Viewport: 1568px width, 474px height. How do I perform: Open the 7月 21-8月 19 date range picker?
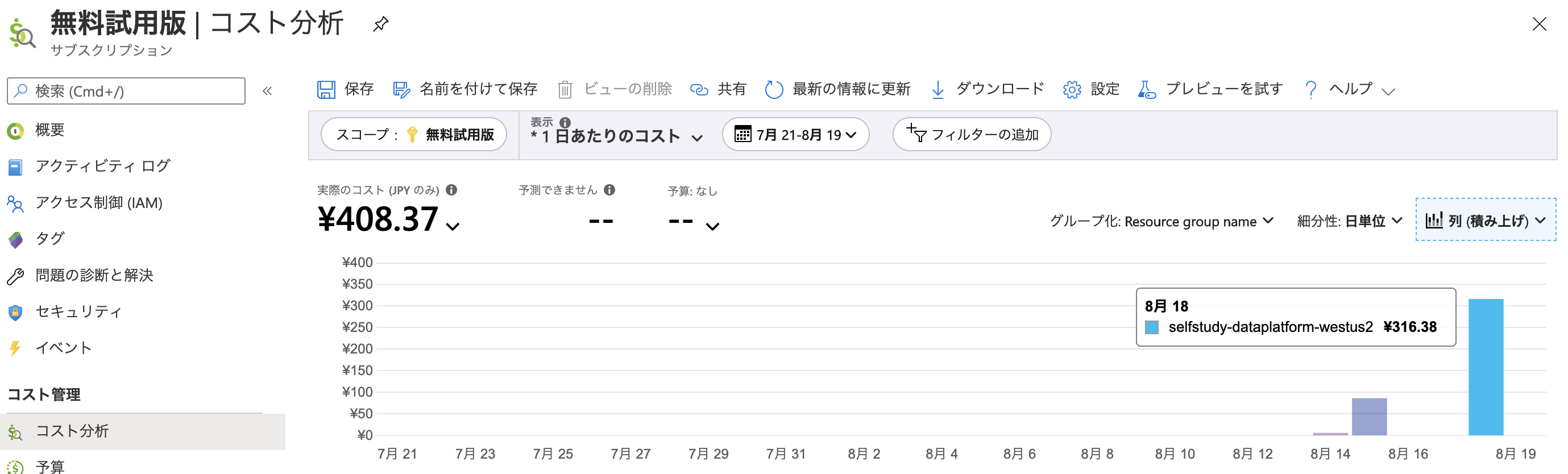pos(795,135)
